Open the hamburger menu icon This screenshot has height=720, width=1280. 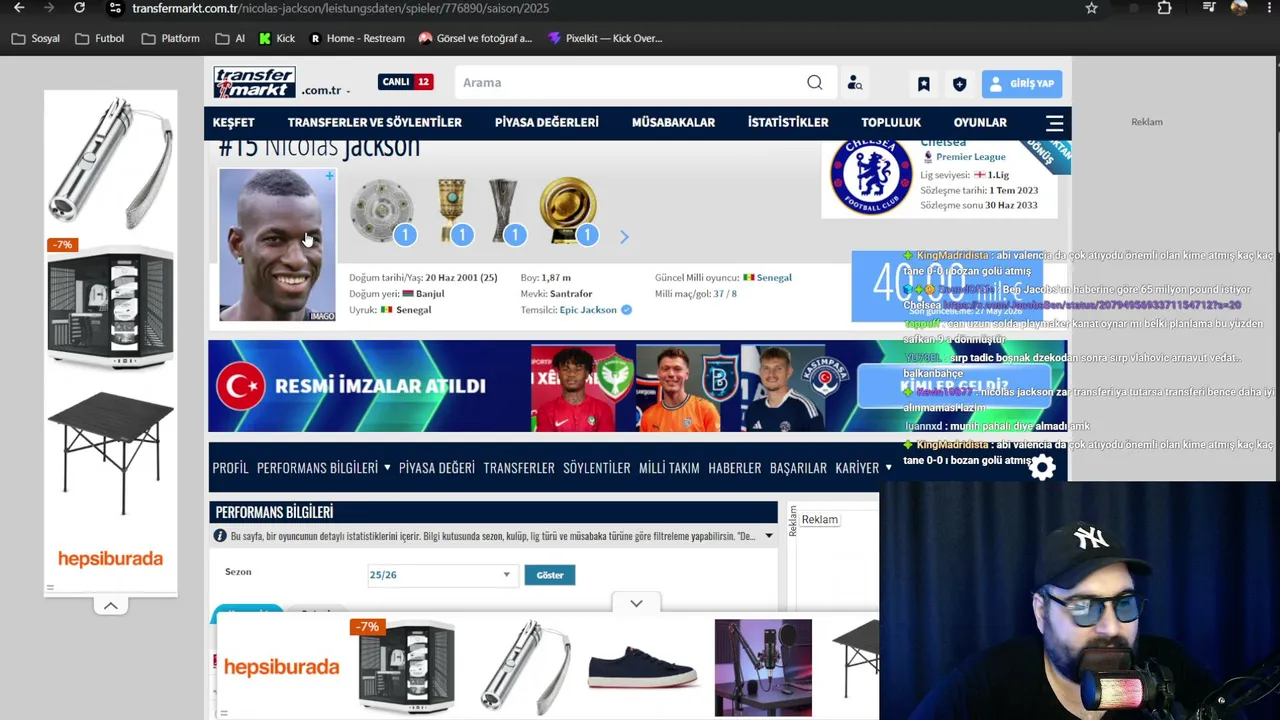tap(1054, 123)
